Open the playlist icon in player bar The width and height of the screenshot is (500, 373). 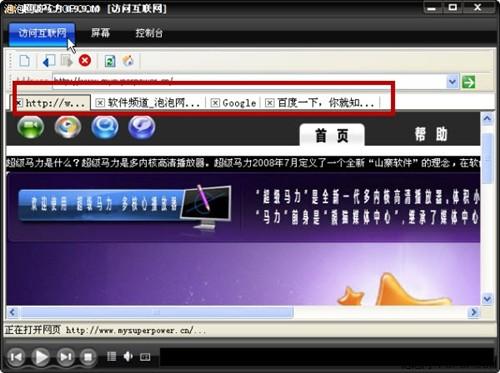point(111,356)
